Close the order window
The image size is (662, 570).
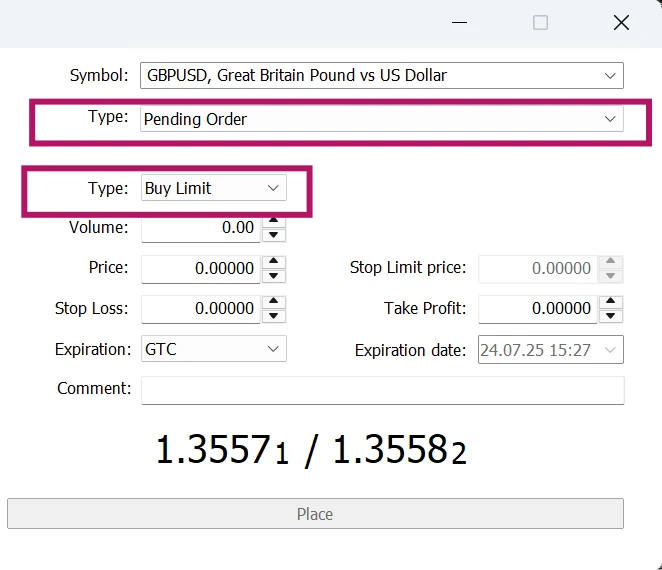pyautogui.click(x=621, y=22)
